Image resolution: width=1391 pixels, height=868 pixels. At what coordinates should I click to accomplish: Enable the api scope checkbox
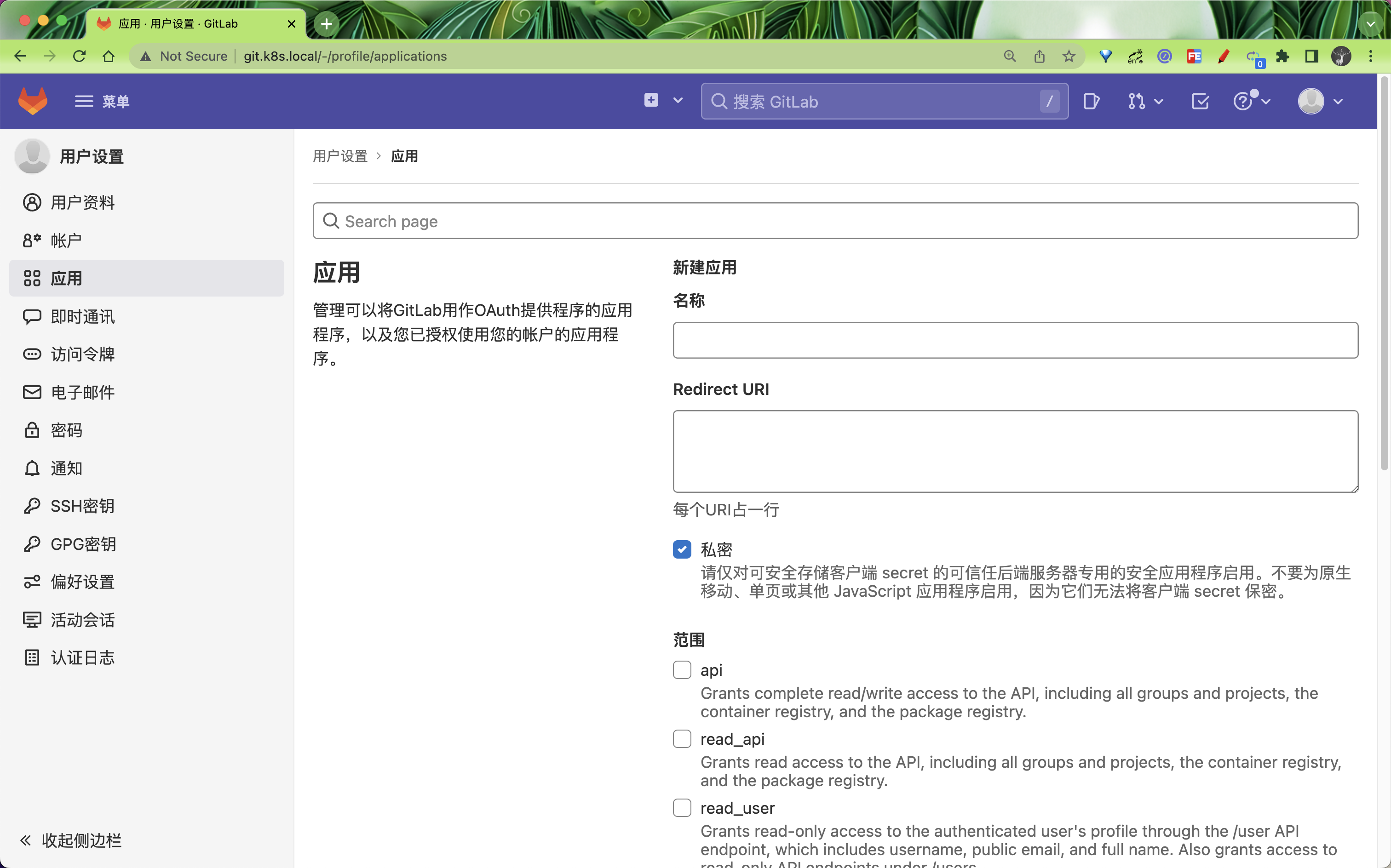(683, 670)
